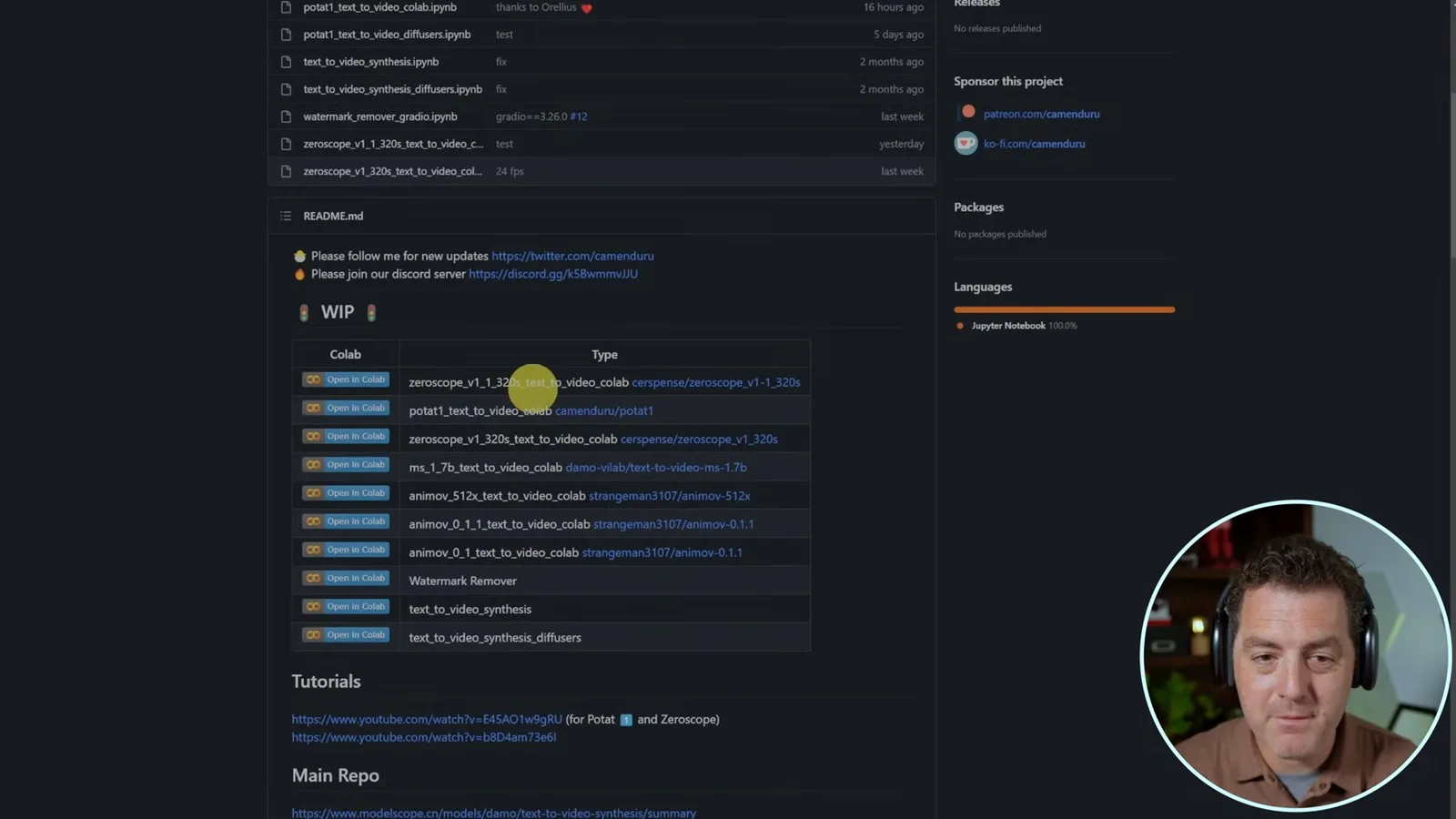Open Colab badge for zeroscope_v1_1_320s

click(346, 379)
